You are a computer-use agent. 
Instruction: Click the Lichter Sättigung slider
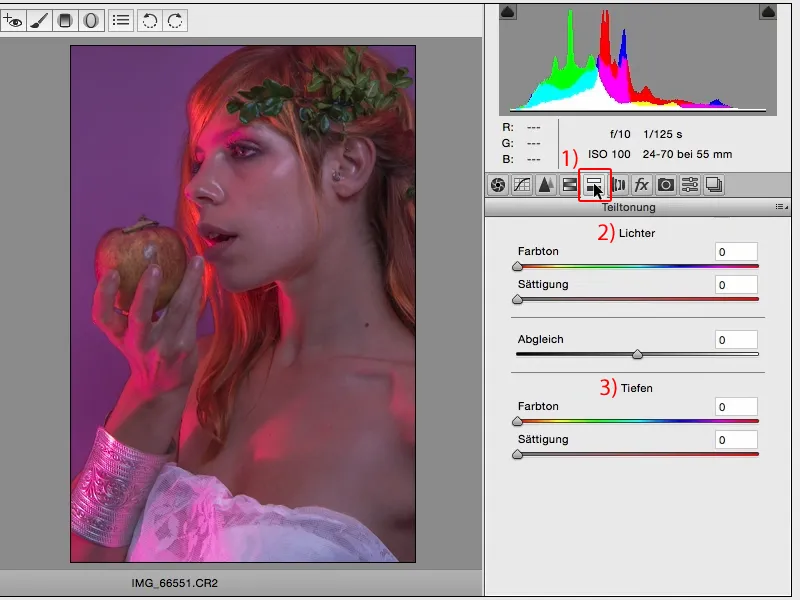point(637,299)
